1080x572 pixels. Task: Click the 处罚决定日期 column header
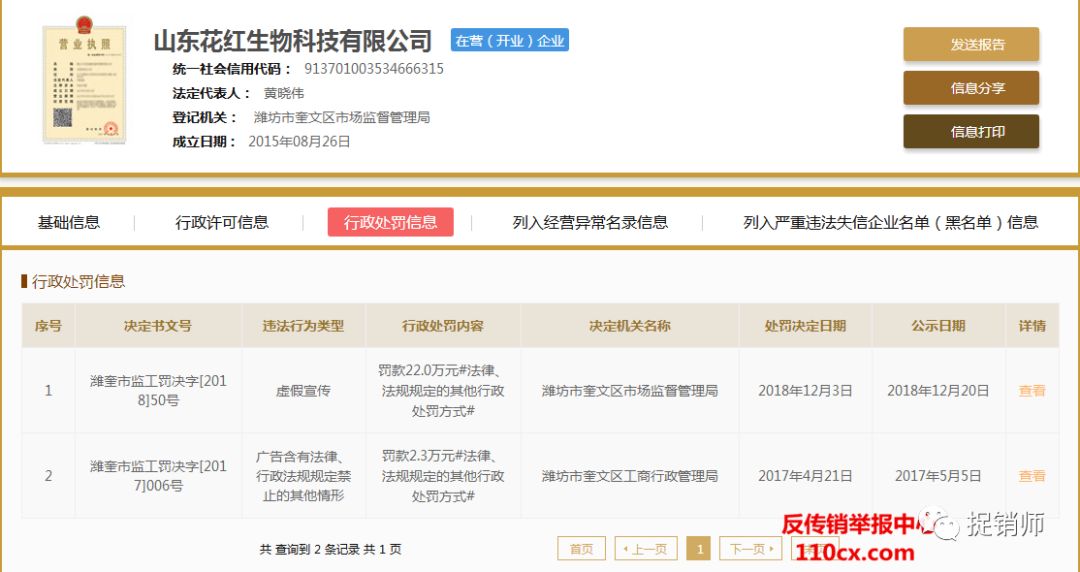pos(805,326)
